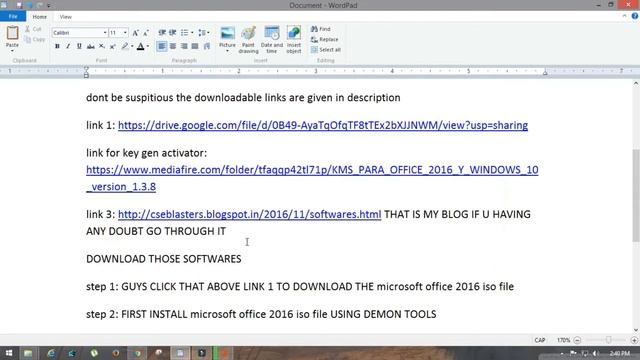Viewport: 640px width, 360px height.
Task: Align text right
Action: (184, 47)
